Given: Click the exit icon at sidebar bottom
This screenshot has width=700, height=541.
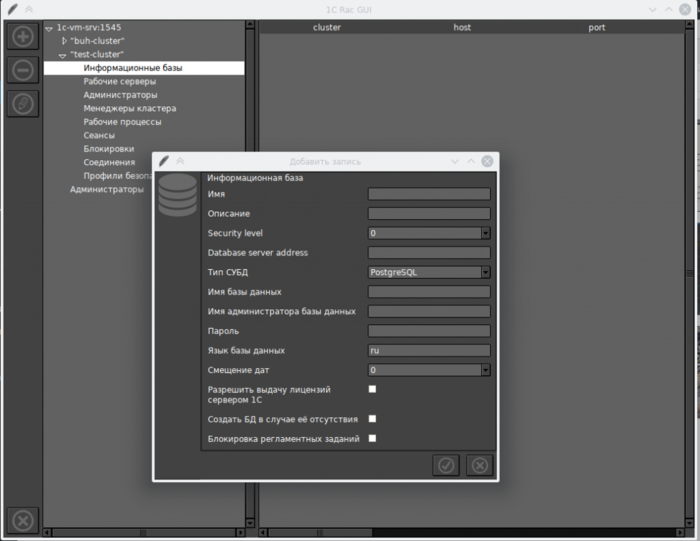Looking at the screenshot, I should pos(23,520).
